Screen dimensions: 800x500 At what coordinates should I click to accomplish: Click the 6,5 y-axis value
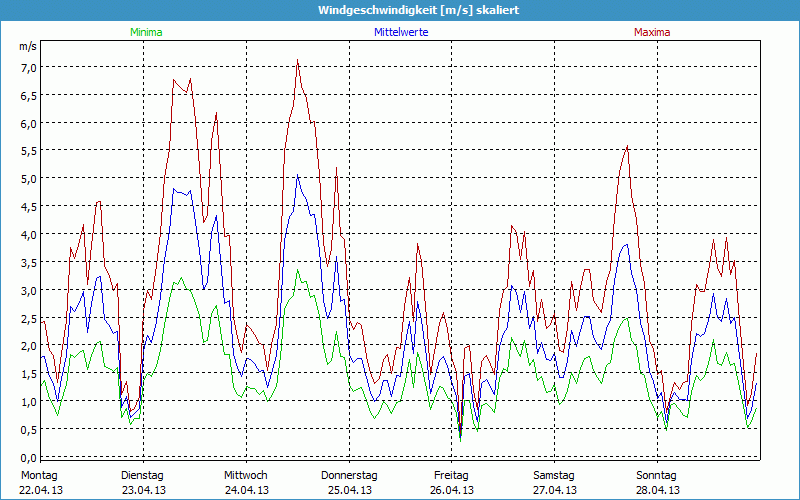click(28, 95)
